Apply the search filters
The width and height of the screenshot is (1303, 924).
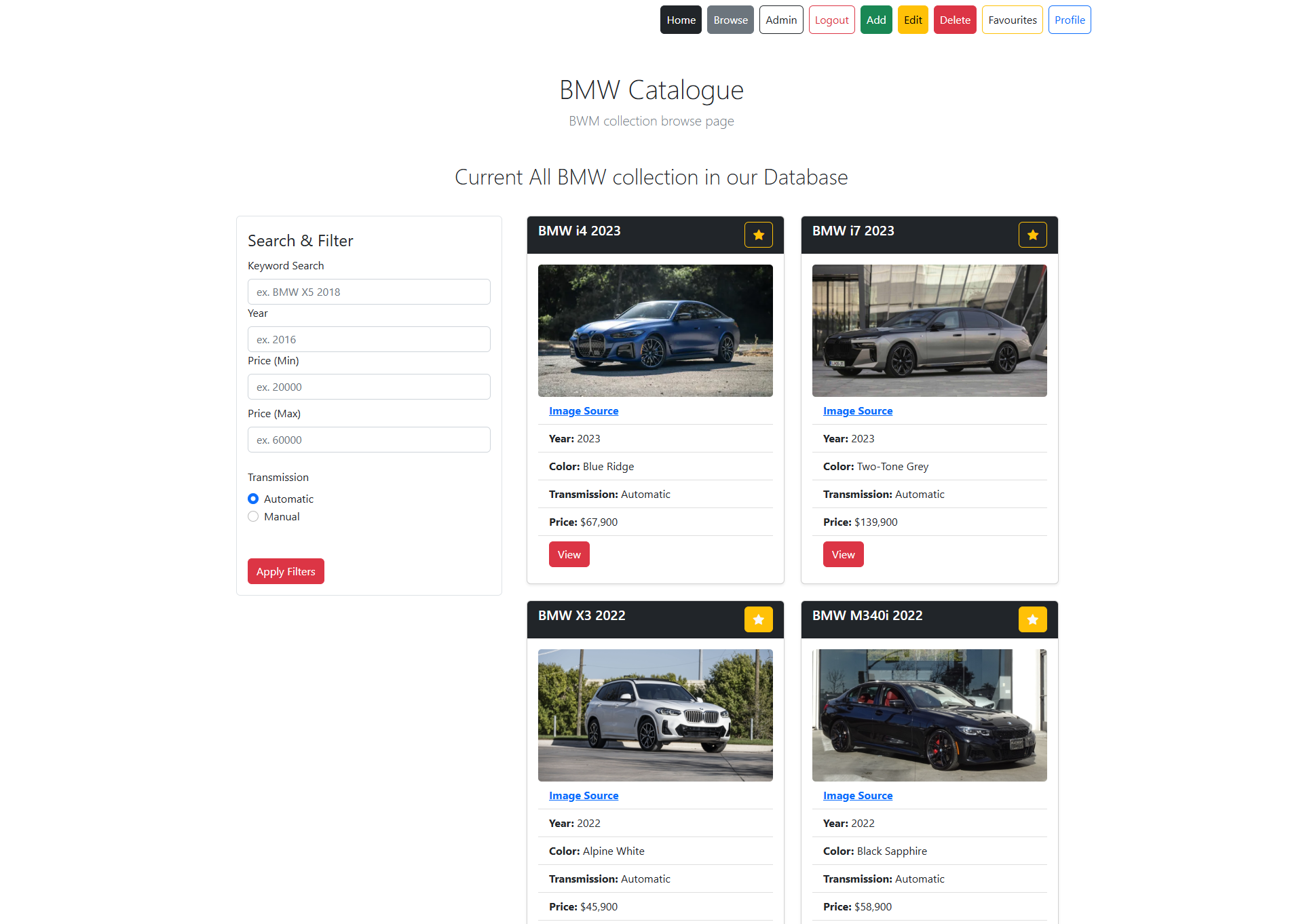(286, 571)
